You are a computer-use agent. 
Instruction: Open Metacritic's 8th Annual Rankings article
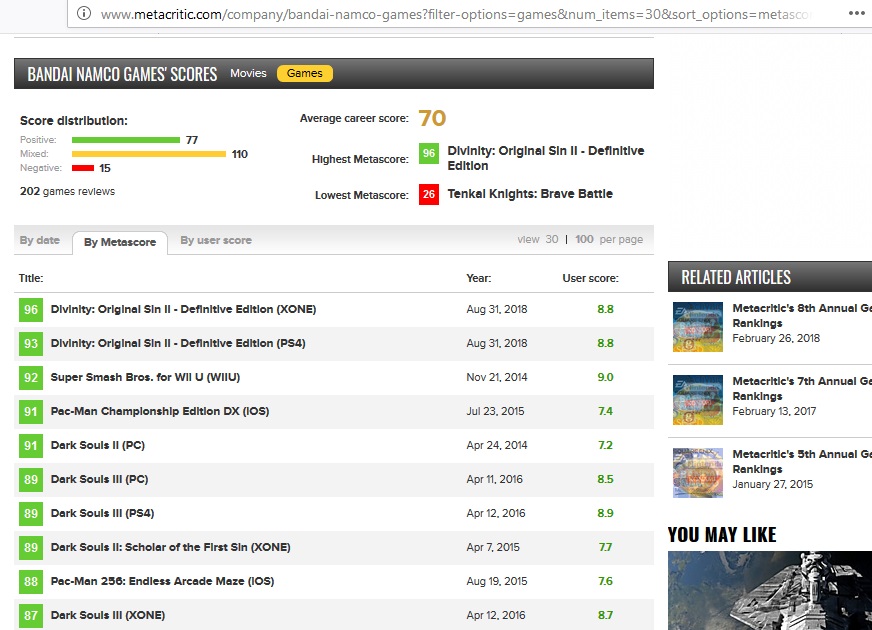click(x=802, y=315)
